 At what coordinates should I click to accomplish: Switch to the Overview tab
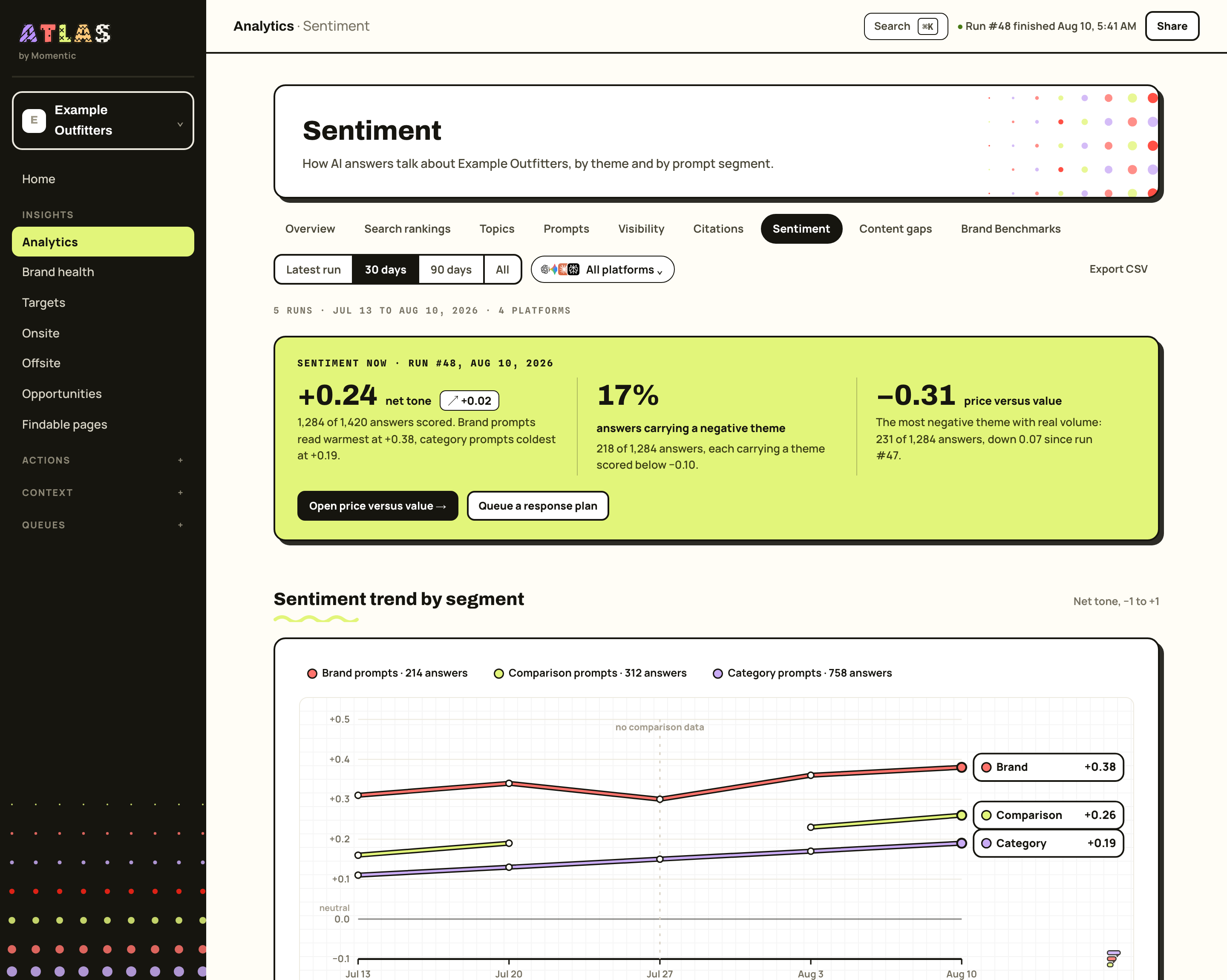[x=310, y=229]
